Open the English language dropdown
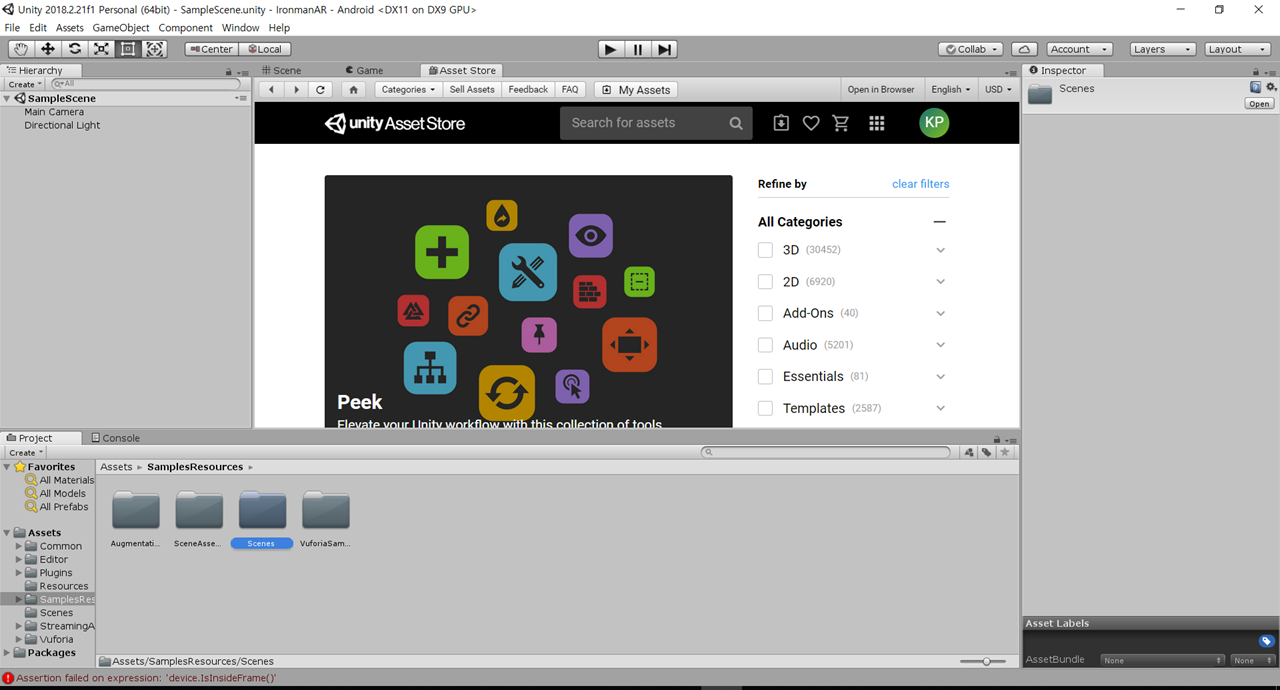The width and height of the screenshot is (1280, 690). pos(950,90)
